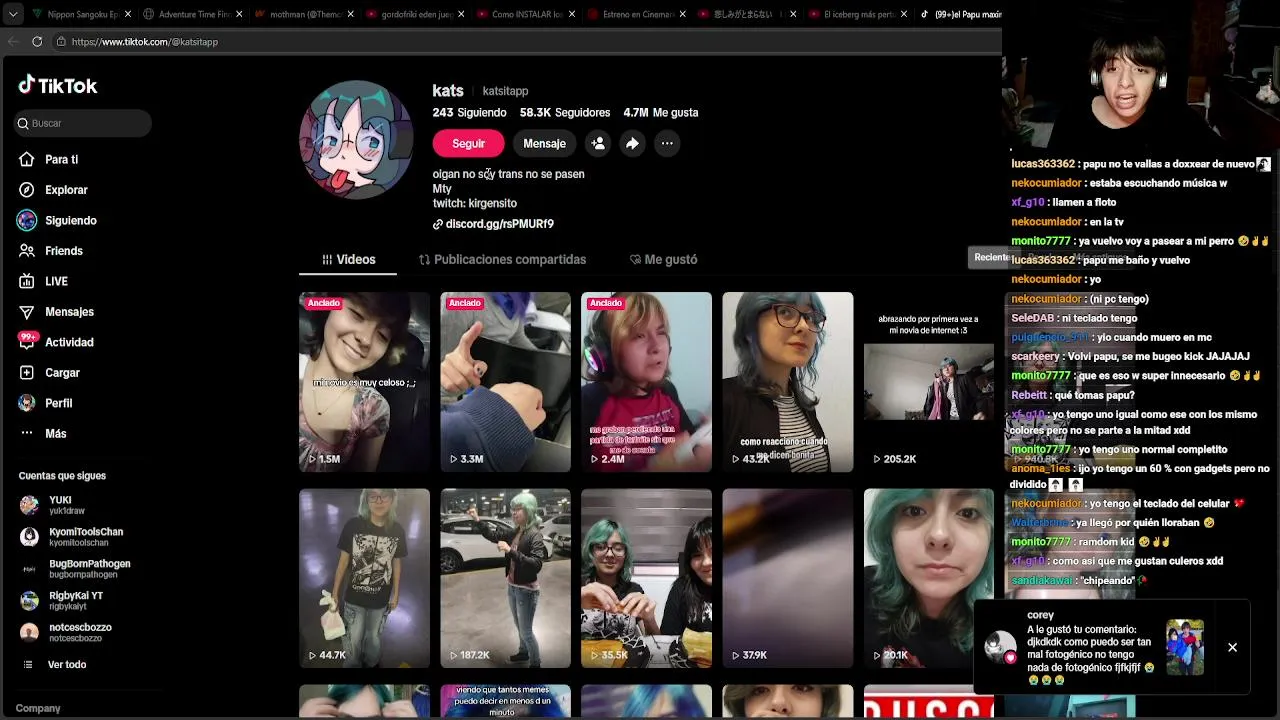Open Para ti feed

[61, 159]
